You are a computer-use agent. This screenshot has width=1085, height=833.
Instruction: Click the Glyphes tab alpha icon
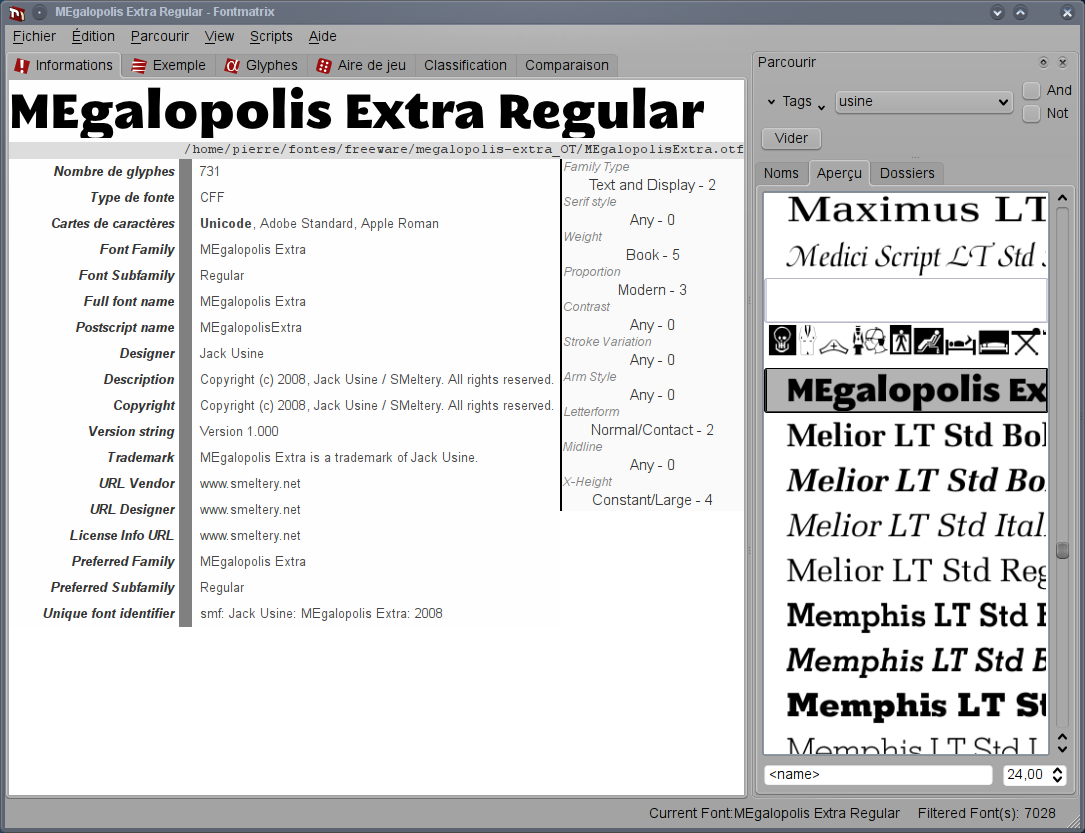232,66
